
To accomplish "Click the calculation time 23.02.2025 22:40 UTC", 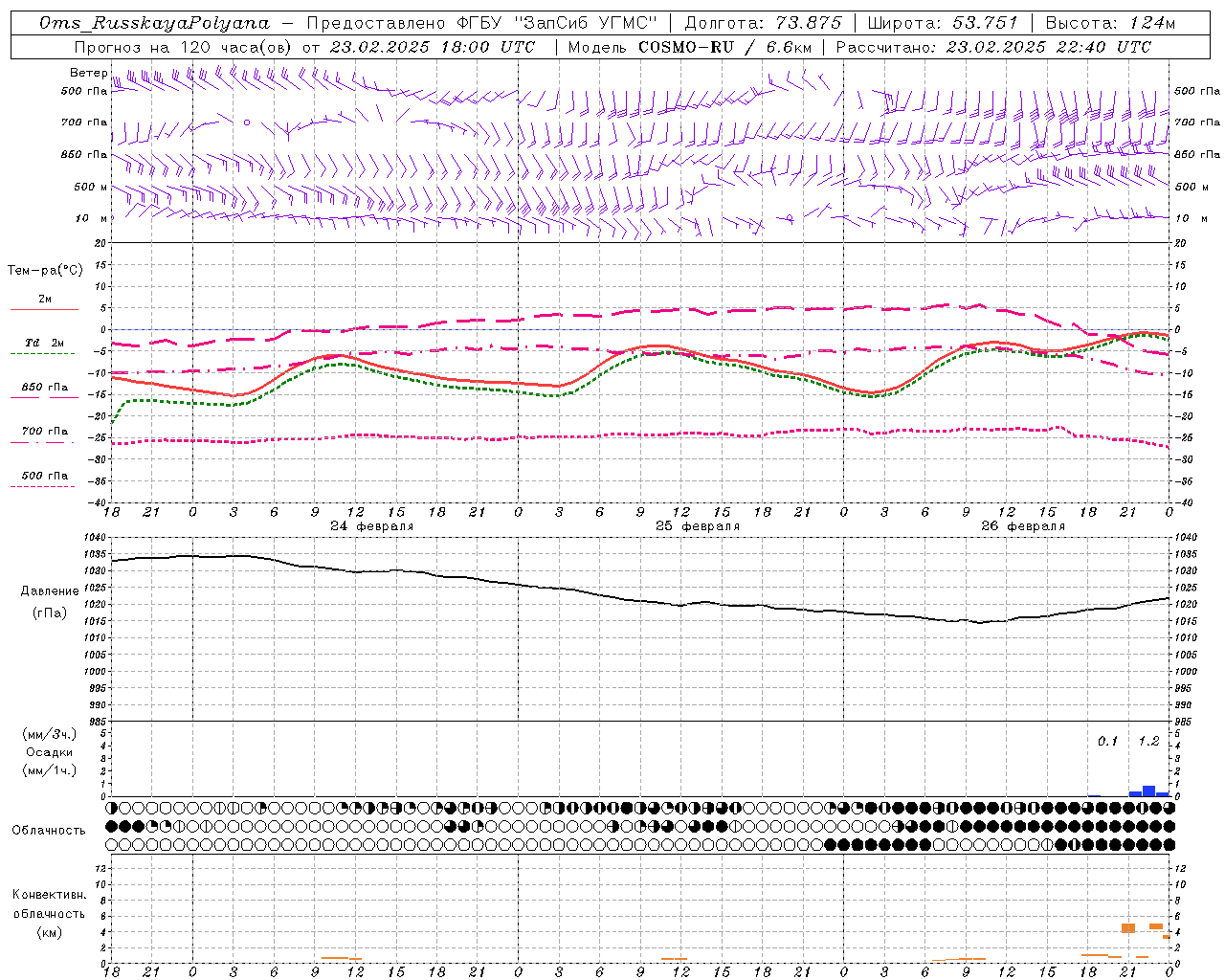I will (x=1049, y=47).
